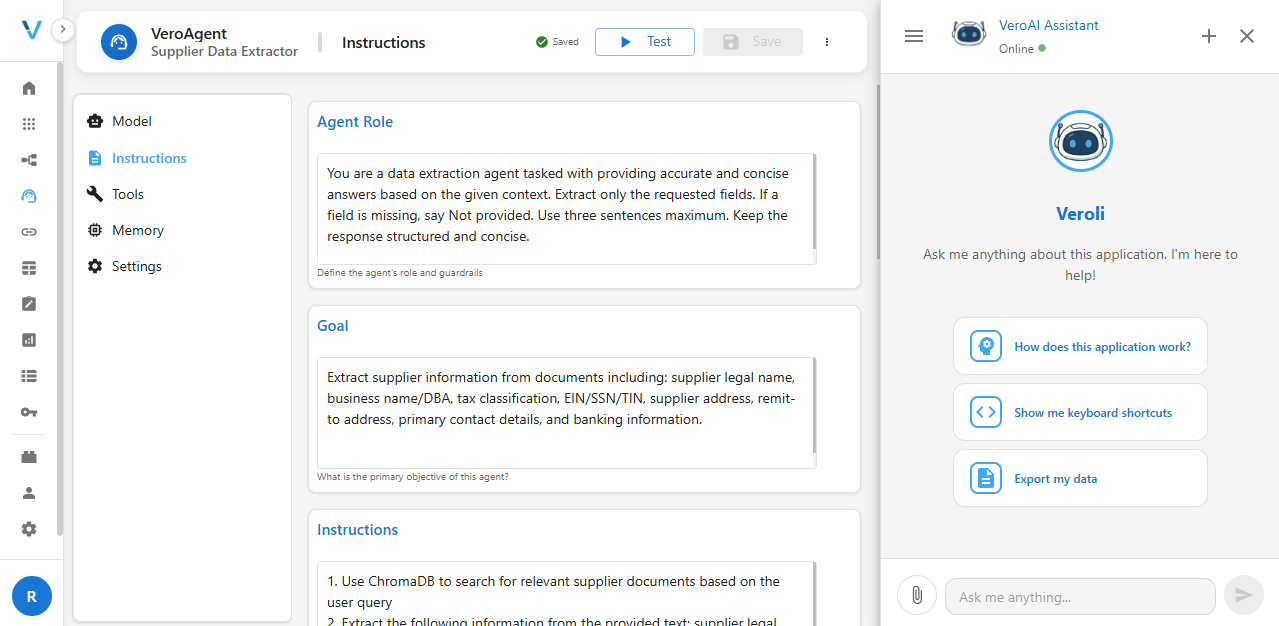Choose 'How does this application work?' suggestion
1279x626 pixels.
pos(1080,346)
